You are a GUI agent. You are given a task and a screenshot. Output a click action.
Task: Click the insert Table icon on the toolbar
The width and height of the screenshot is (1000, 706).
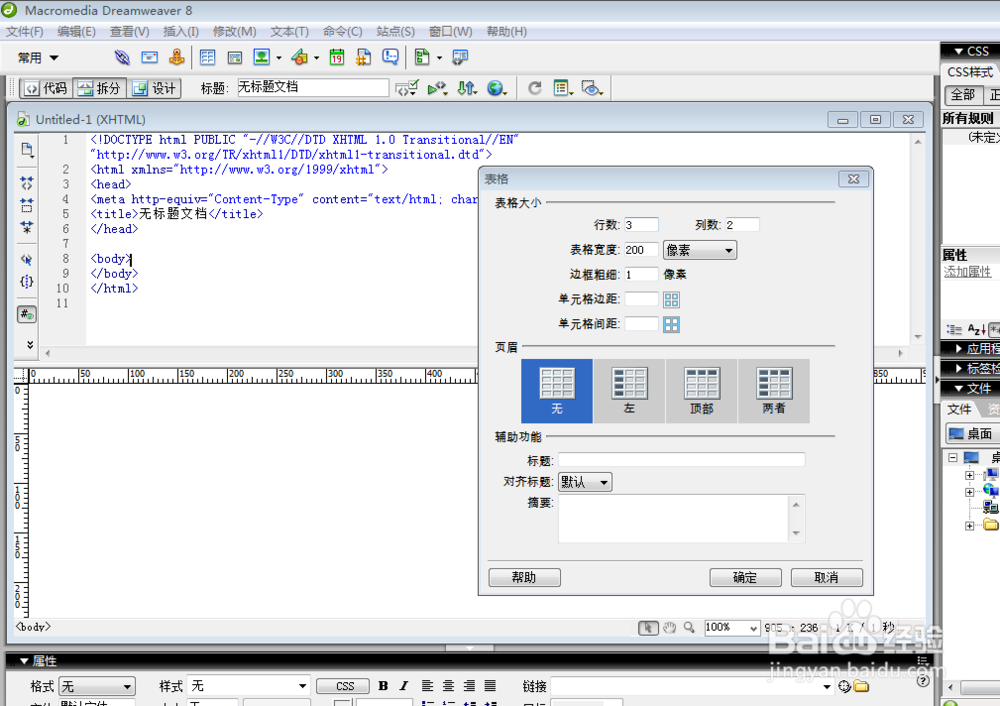[x=208, y=57]
